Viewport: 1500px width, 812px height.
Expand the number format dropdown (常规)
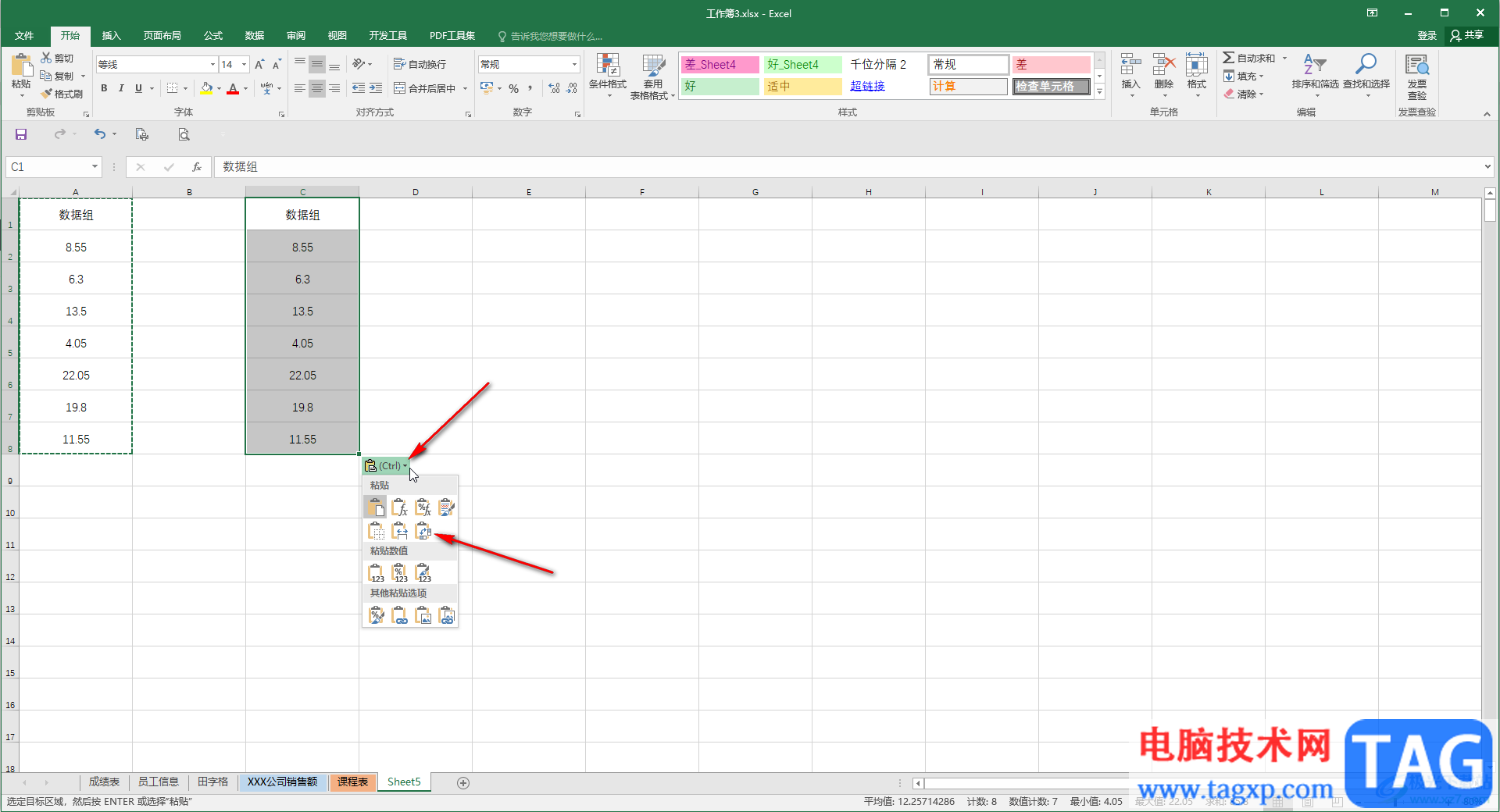(574, 65)
